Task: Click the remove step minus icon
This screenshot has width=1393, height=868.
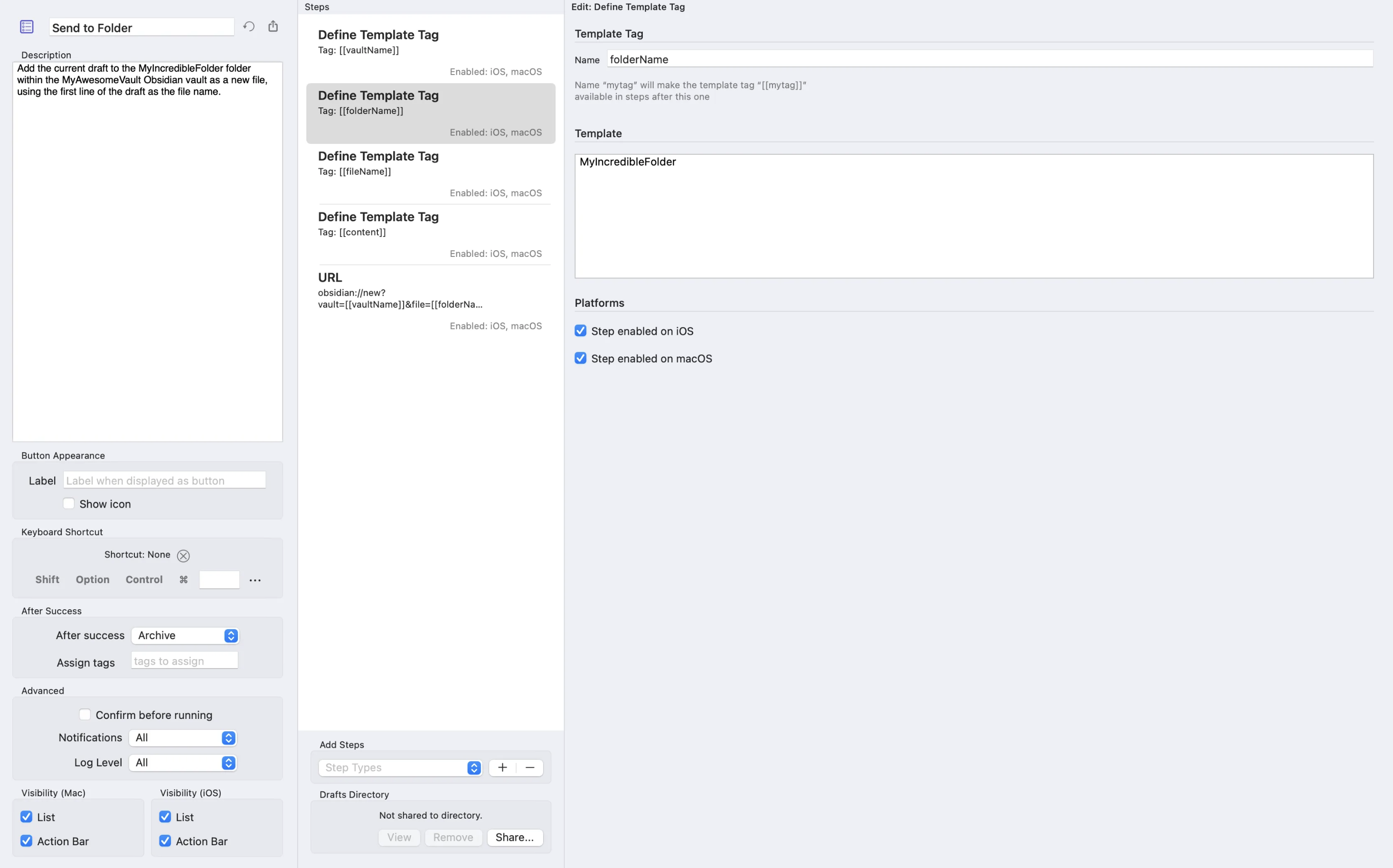Action: coord(530,767)
